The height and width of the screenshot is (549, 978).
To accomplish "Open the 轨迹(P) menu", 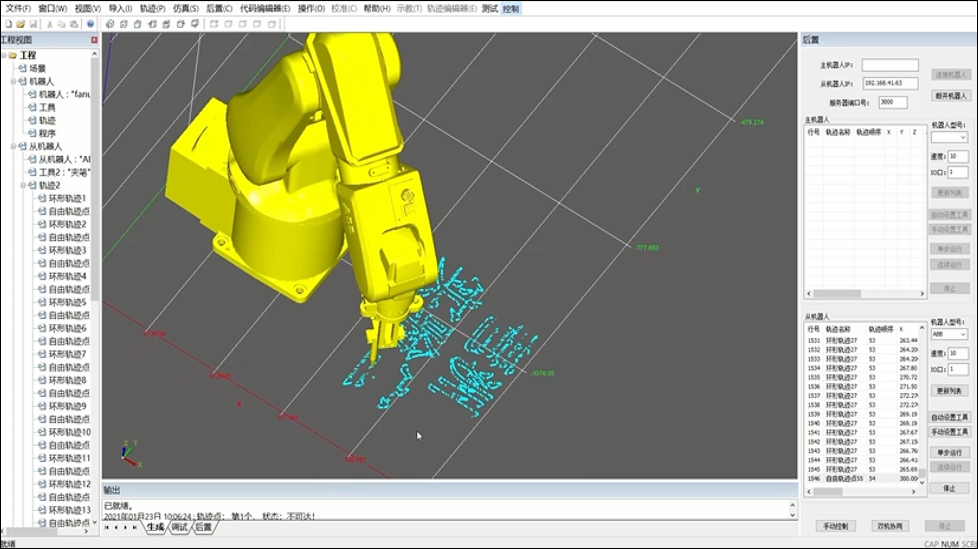I will point(153,8).
